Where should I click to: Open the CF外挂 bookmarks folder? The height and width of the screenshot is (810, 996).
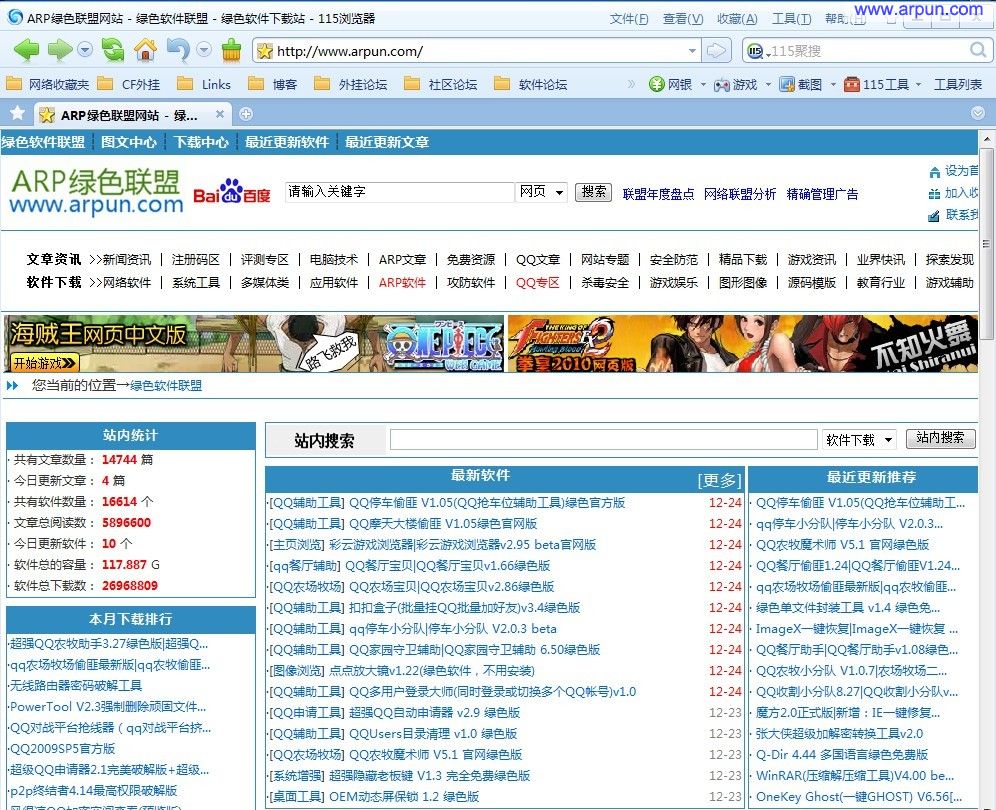pos(130,84)
